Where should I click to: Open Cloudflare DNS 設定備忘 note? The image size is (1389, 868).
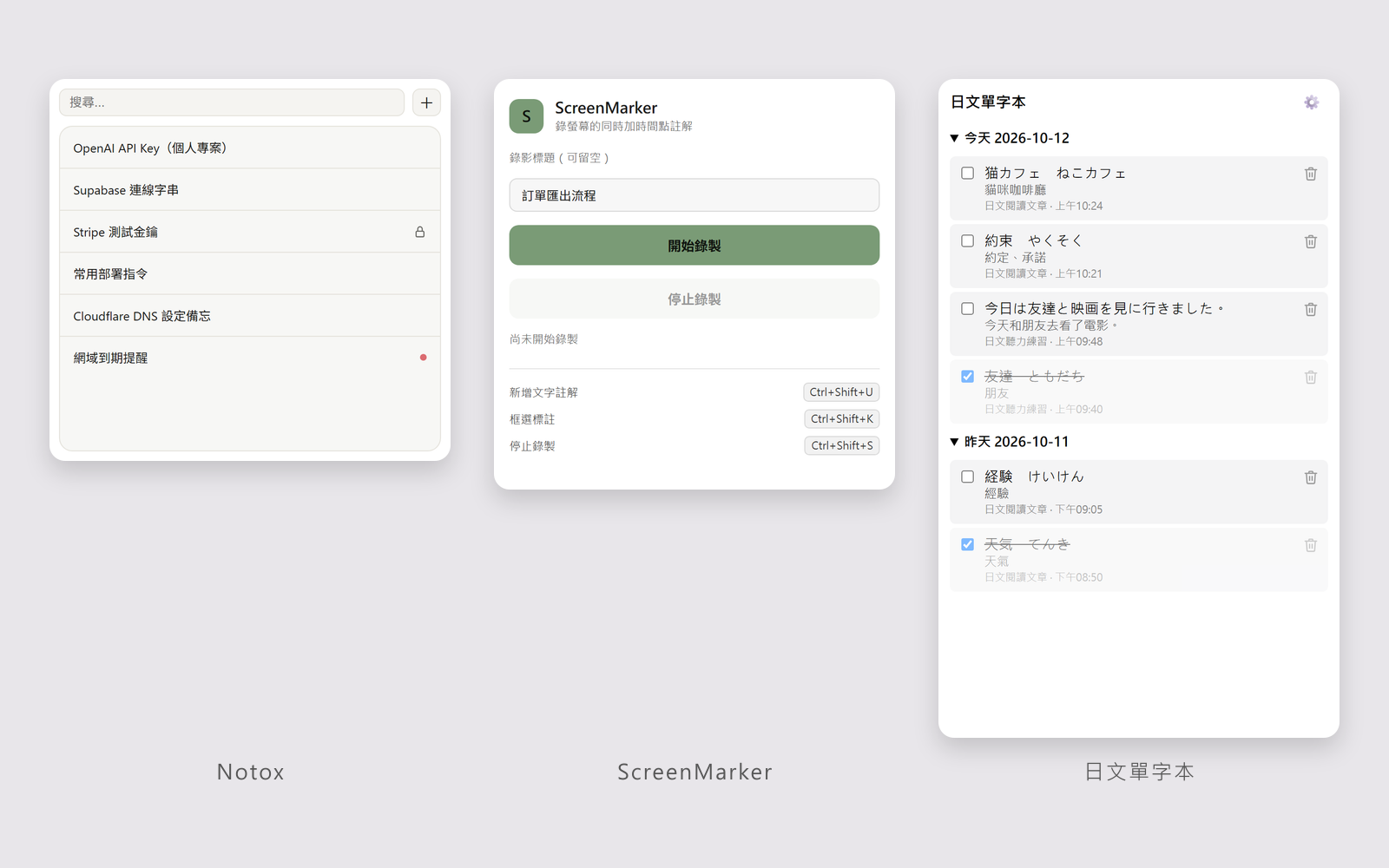(250, 316)
